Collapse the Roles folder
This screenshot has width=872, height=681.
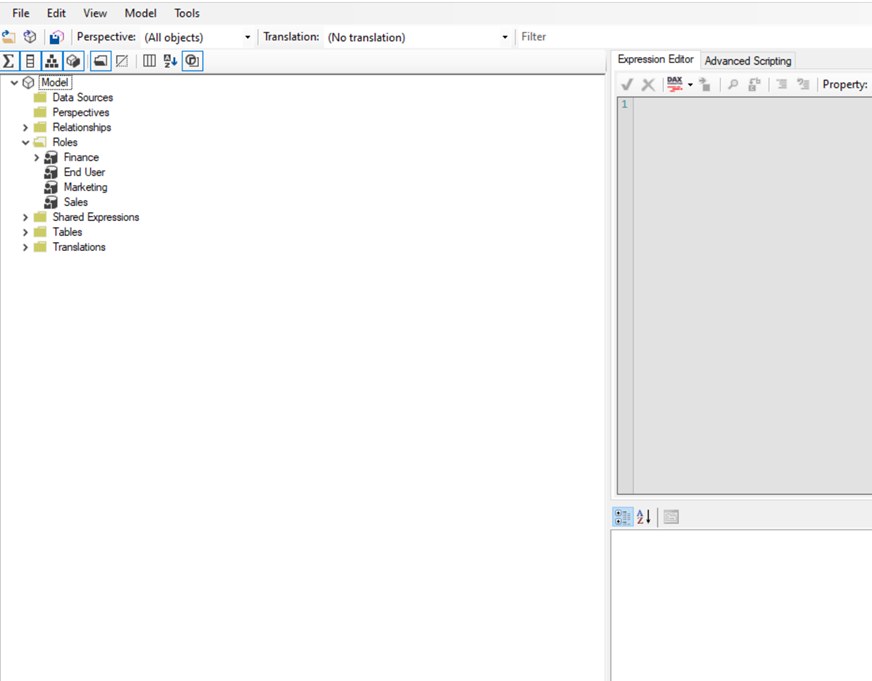pos(26,142)
